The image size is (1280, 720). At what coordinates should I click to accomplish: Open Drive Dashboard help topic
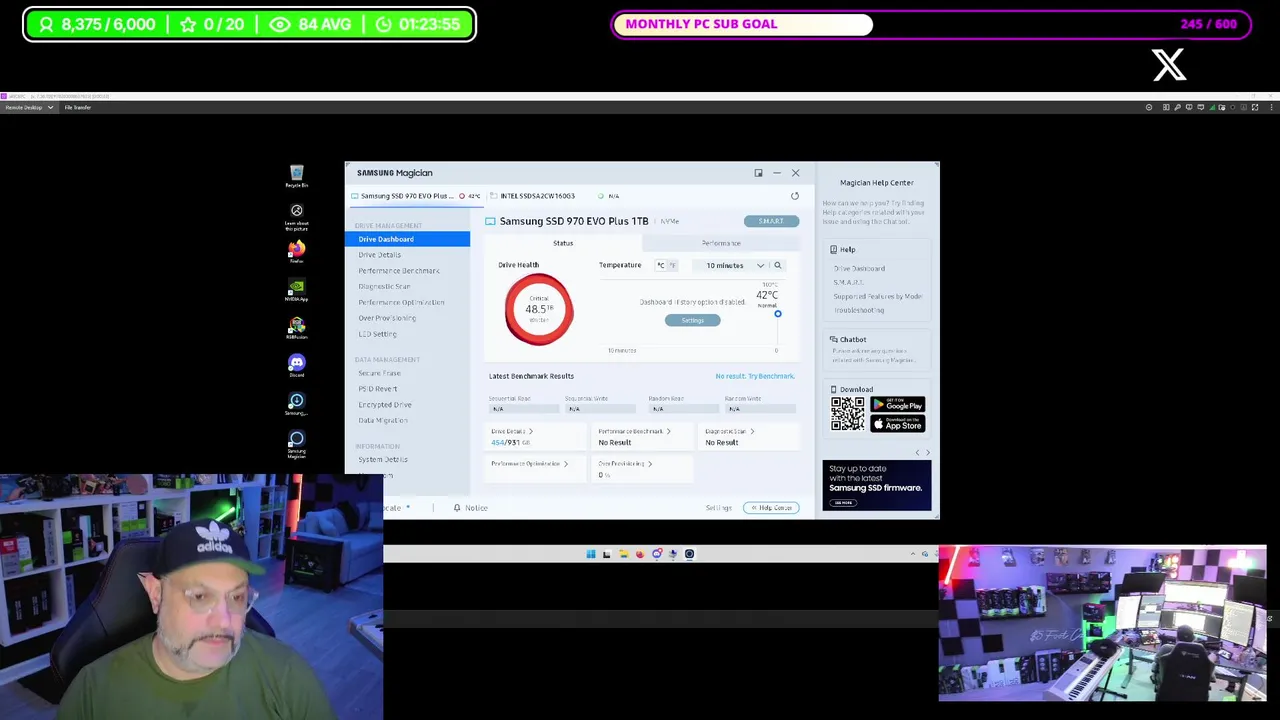coord(859,269)
